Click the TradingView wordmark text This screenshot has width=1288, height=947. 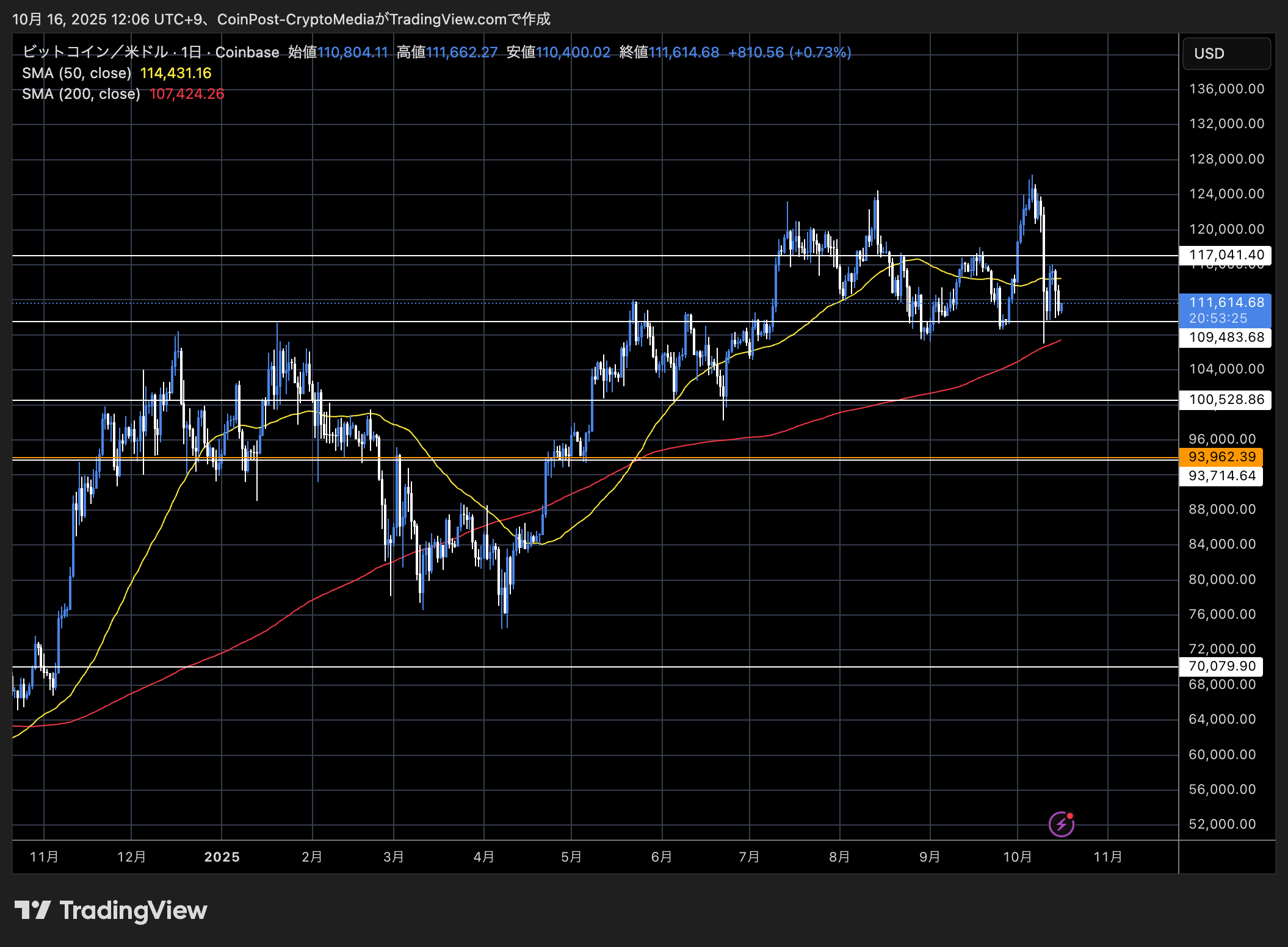pyautogui.click(x=133, y=910)
